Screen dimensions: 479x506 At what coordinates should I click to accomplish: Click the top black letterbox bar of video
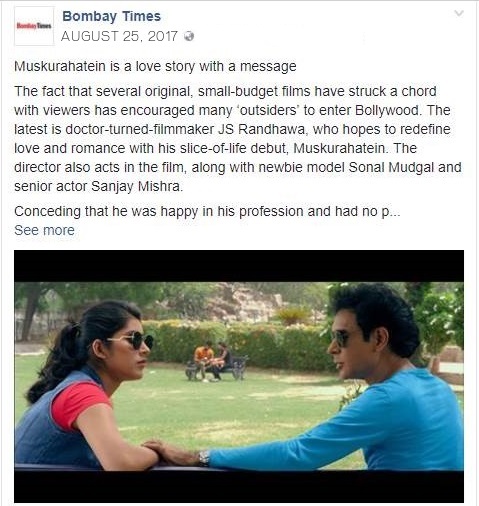(239, 266)
